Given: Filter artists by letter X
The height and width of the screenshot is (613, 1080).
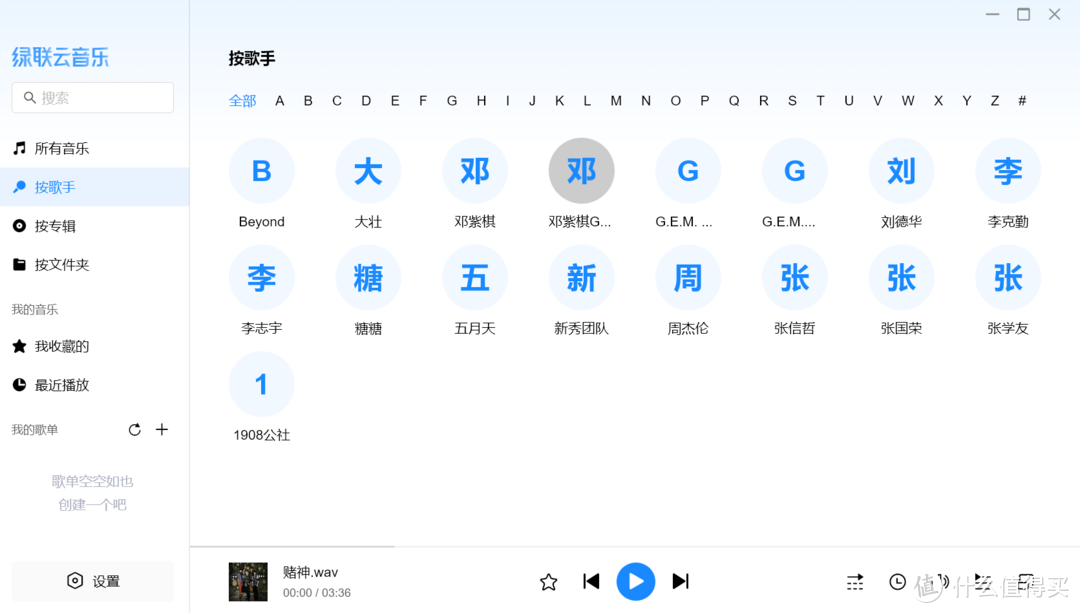Looking at the screenshot, I should (x=938, y=101).
